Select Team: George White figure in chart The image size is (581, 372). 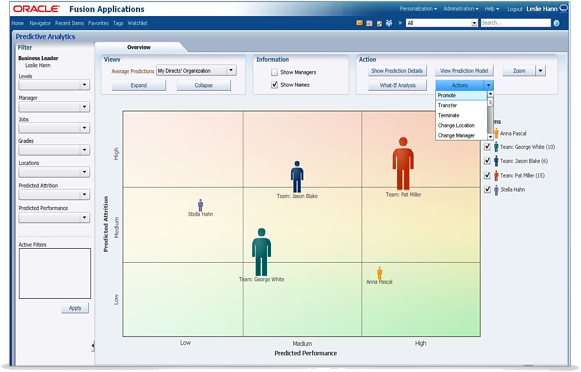pos(261,252)
